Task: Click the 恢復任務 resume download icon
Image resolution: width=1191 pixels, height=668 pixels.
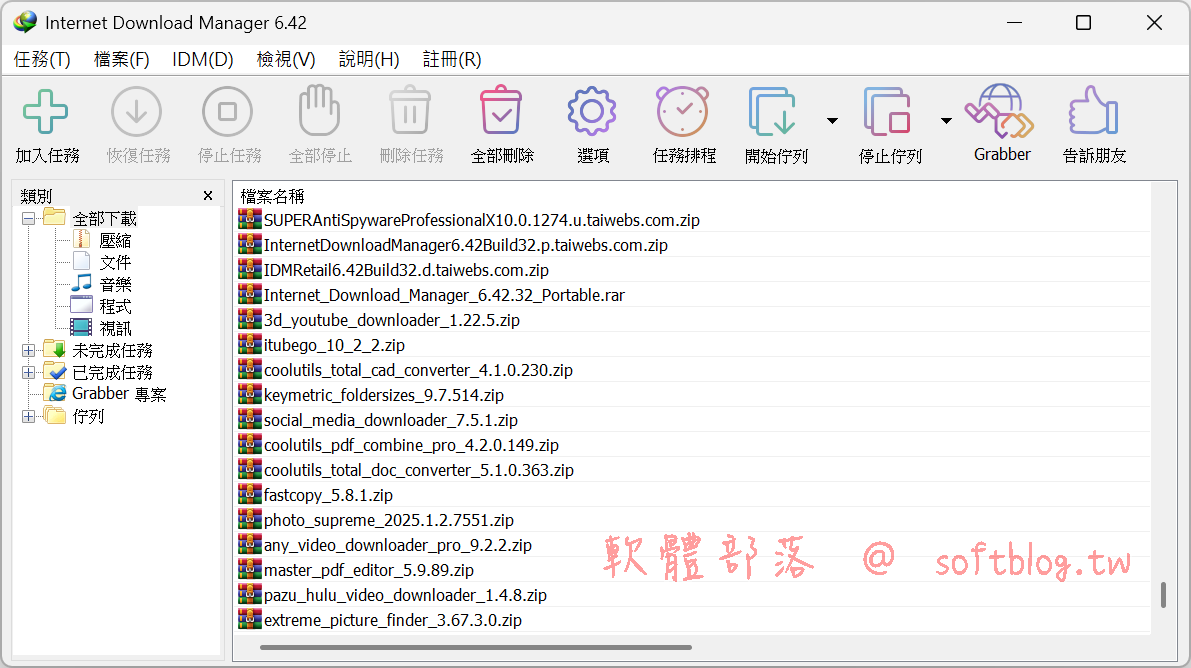Action: click(137, 112)
